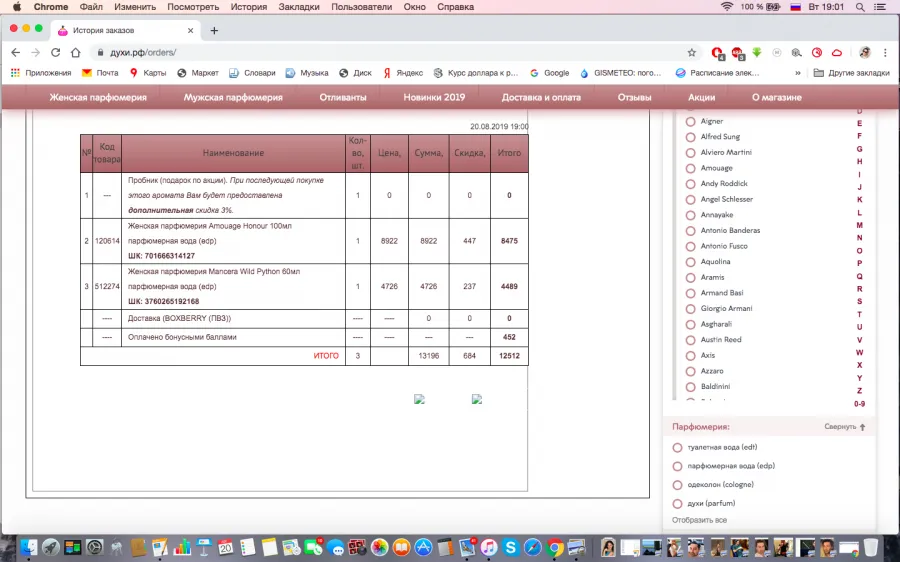Open a new browser tab

[x=214, y=30]
